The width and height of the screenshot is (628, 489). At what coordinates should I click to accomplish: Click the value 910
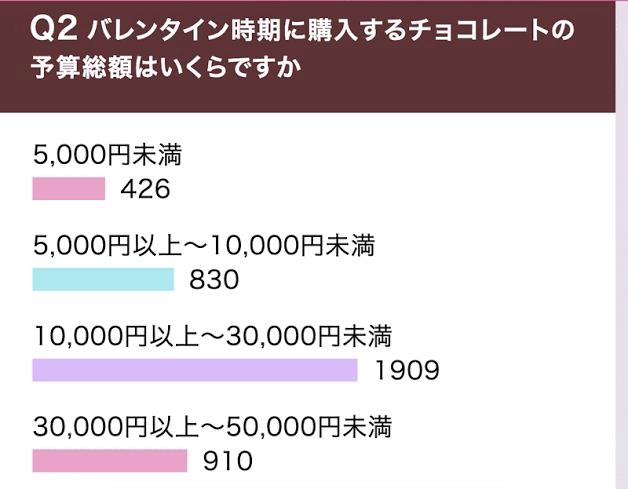228,462
